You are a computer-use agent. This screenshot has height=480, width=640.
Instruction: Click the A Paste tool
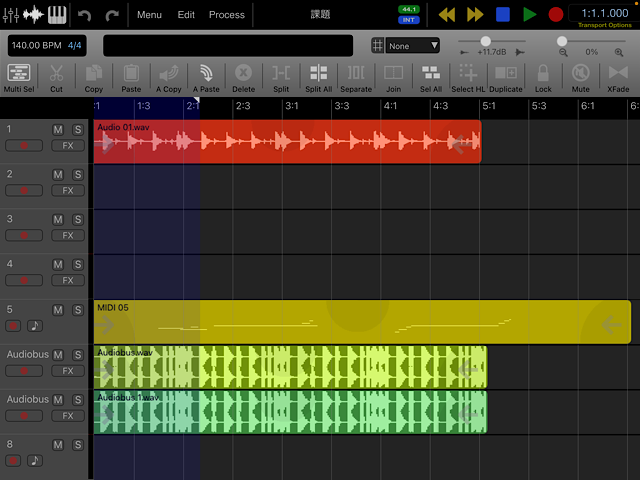tap(206, 78)
